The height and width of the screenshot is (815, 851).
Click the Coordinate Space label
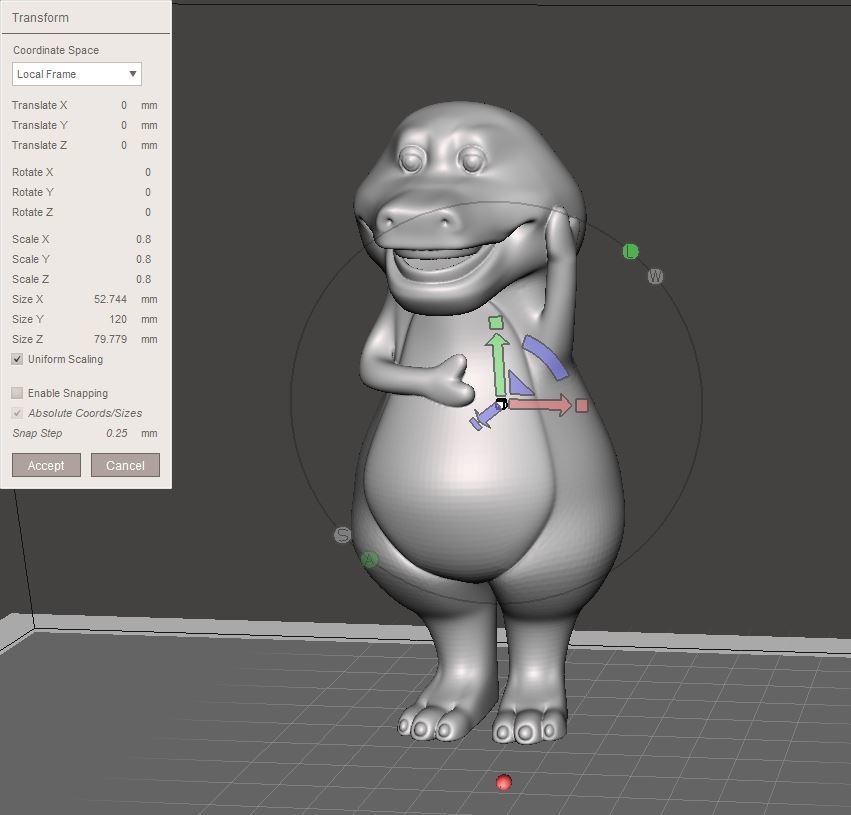[x=56, y=50]
